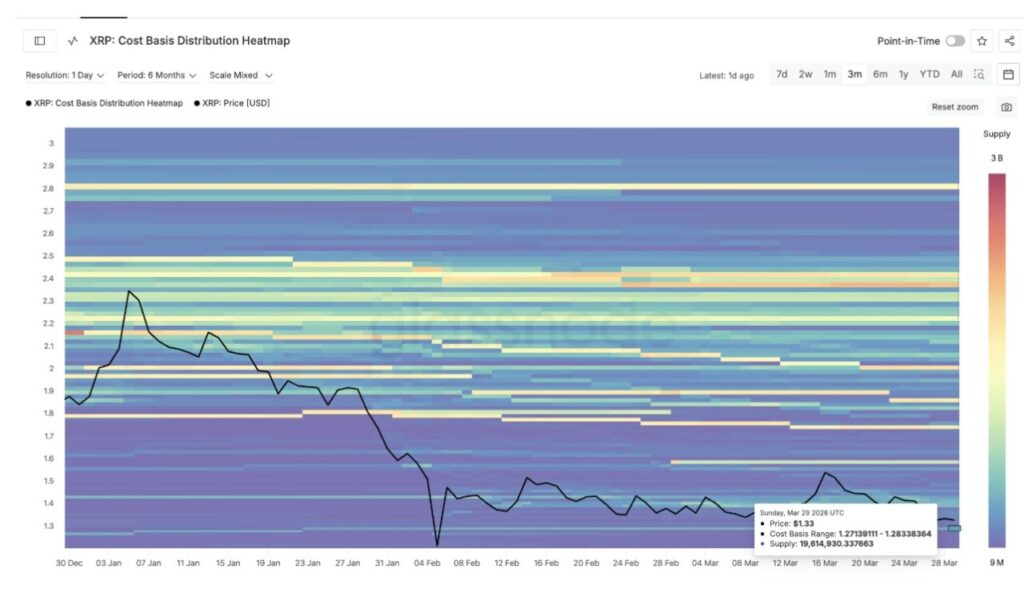Click the Reset zoom button

point(956,107)
